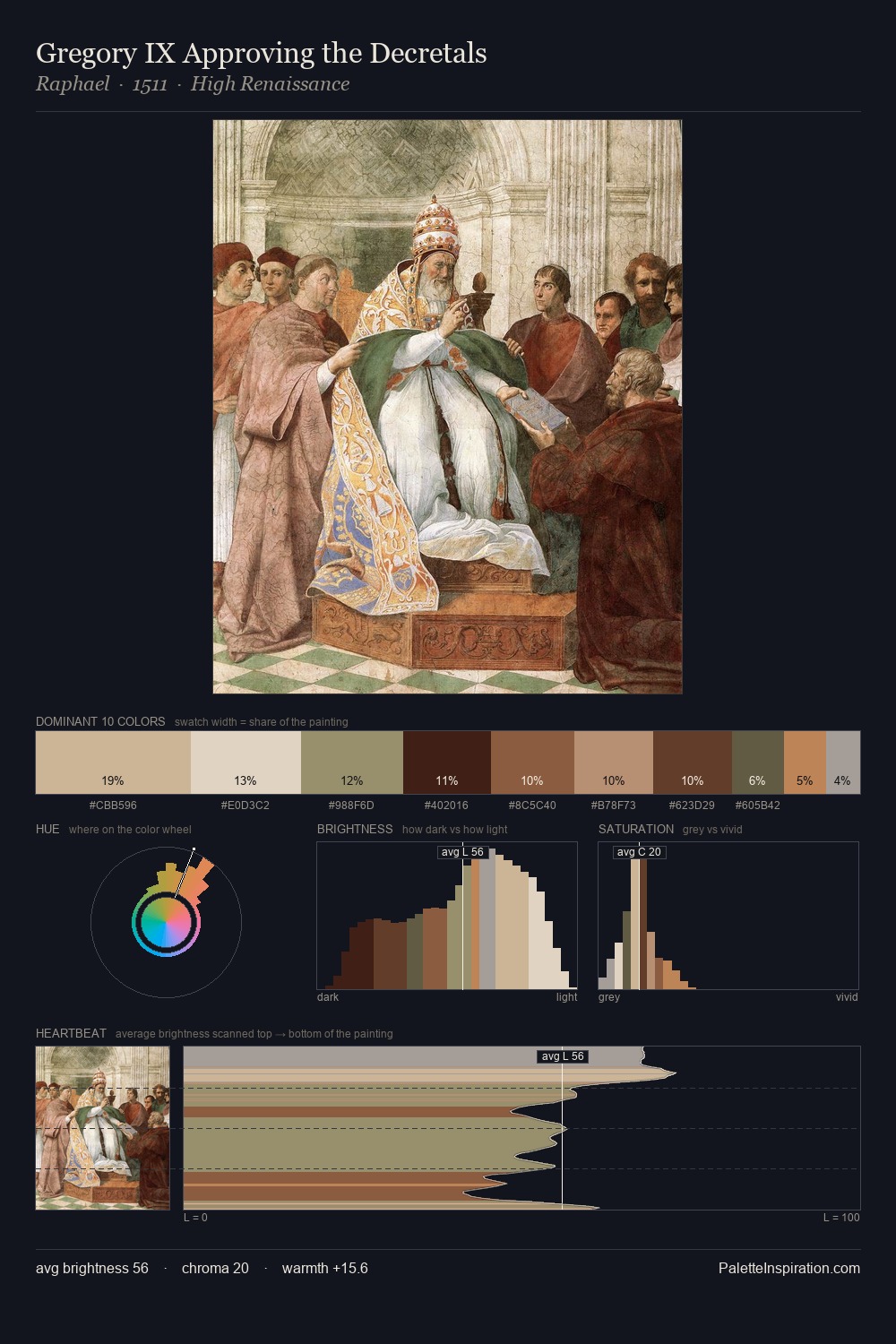896x1344 pixels.
Task: Click the 'SATURATION' section heading
Action: (636, 829)
